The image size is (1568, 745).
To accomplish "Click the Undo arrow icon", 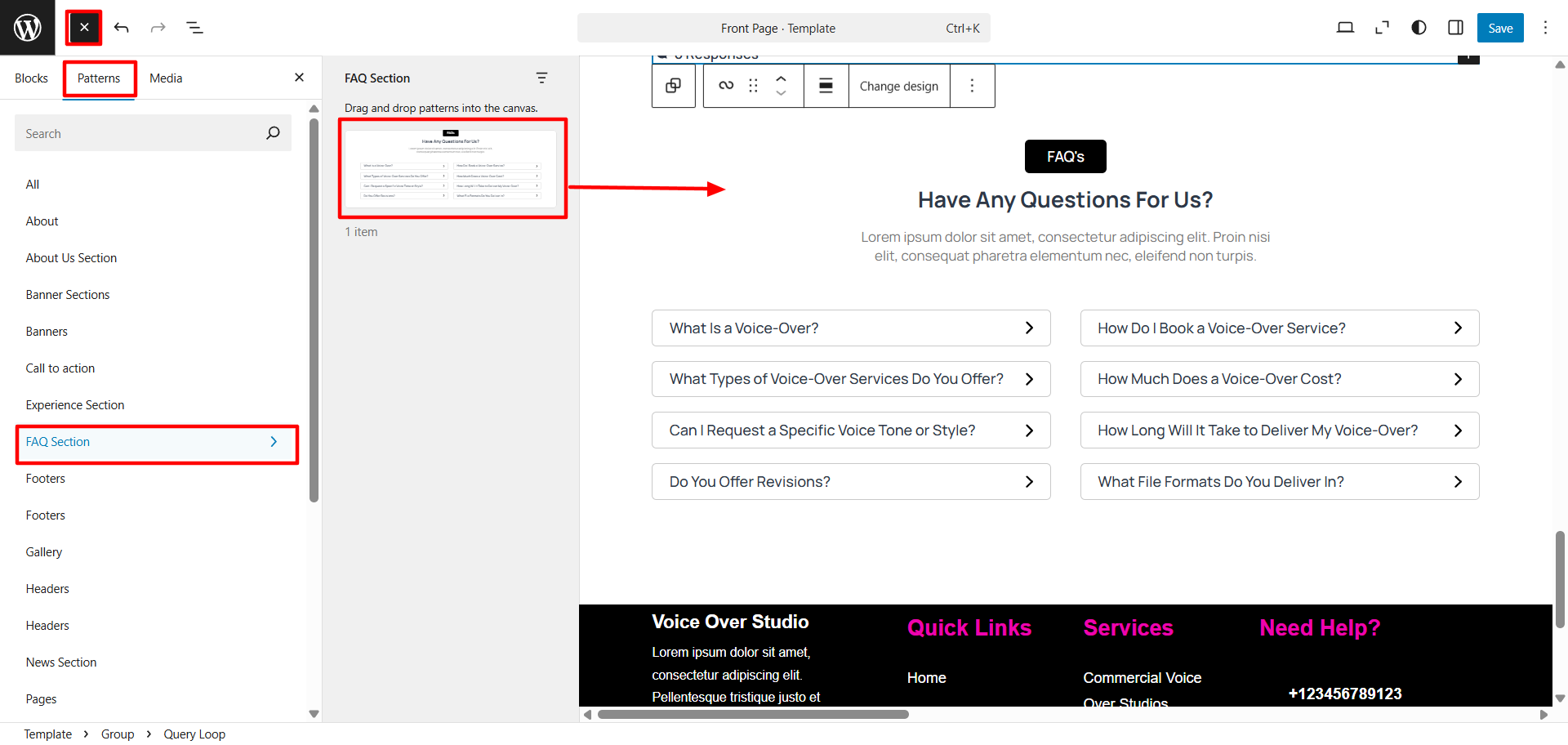I will [x=122, y=28].
